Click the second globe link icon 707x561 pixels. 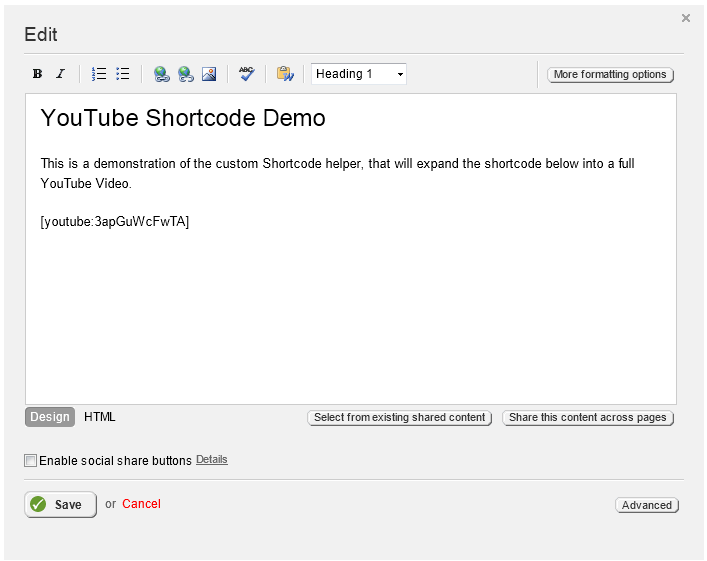[x=185, y=74]
